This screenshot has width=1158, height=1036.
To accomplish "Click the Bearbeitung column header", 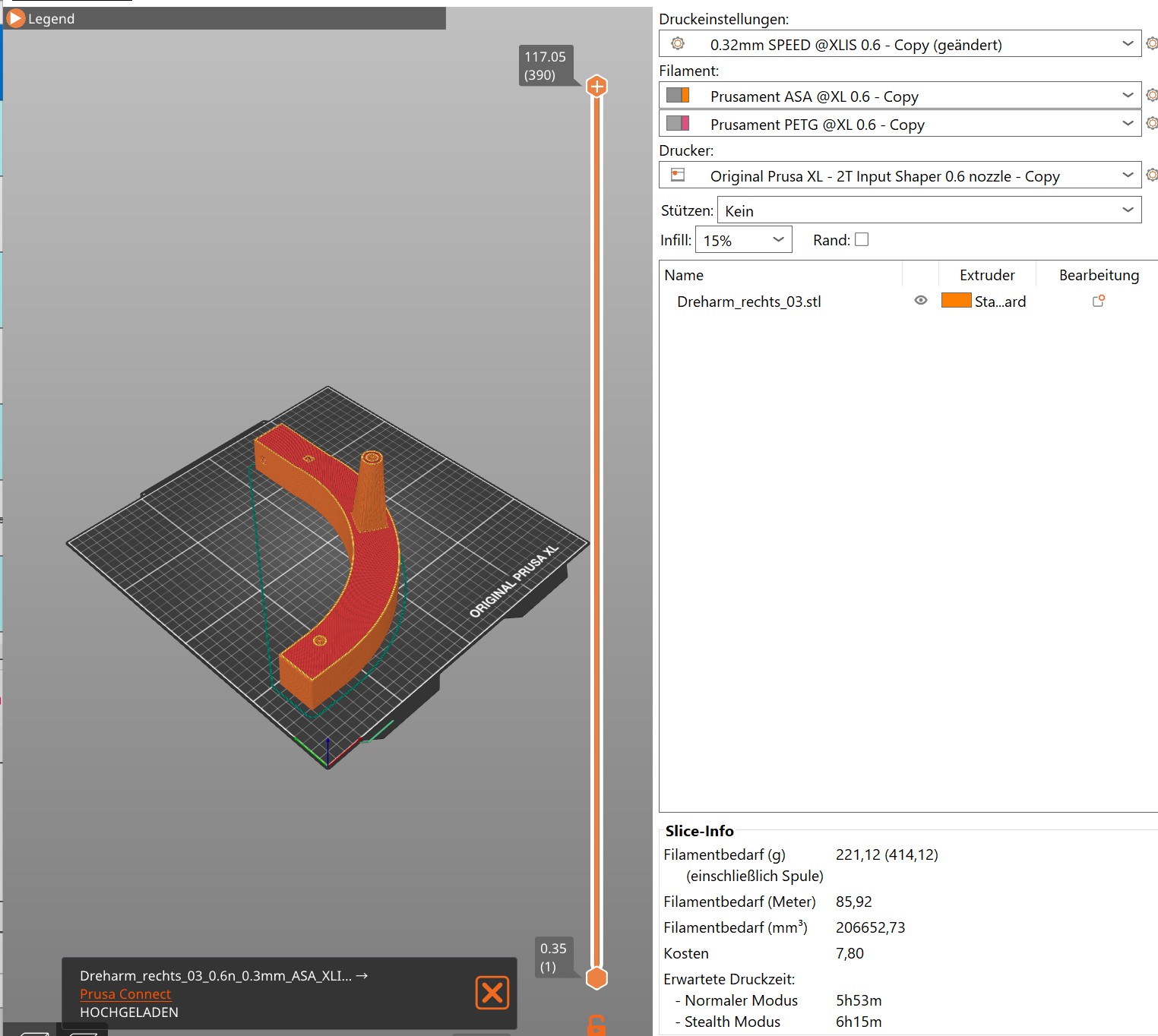I will pos(1099,275).
